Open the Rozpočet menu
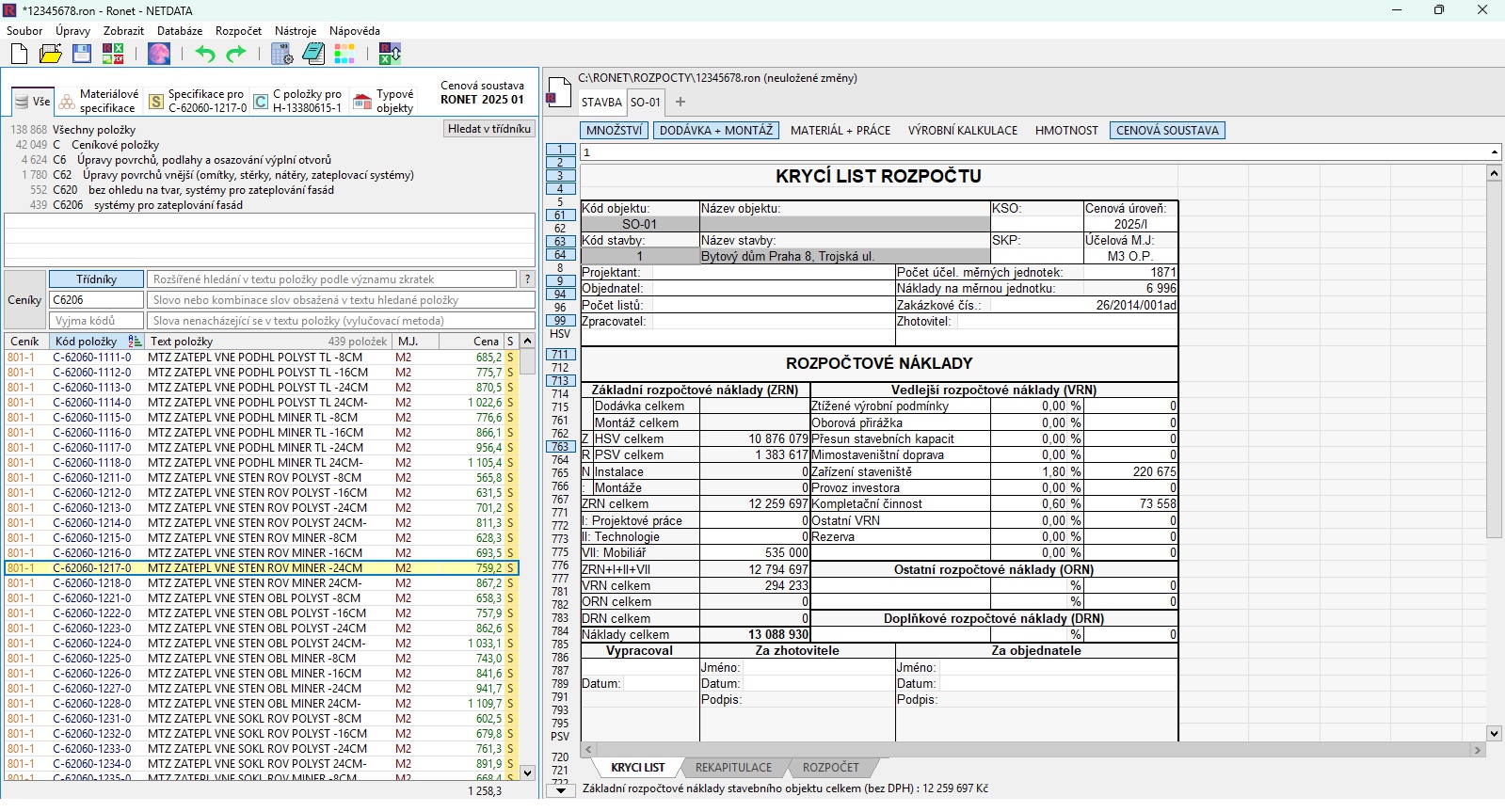This screenshot has height=812, width=1505. [x=239, y=31]
